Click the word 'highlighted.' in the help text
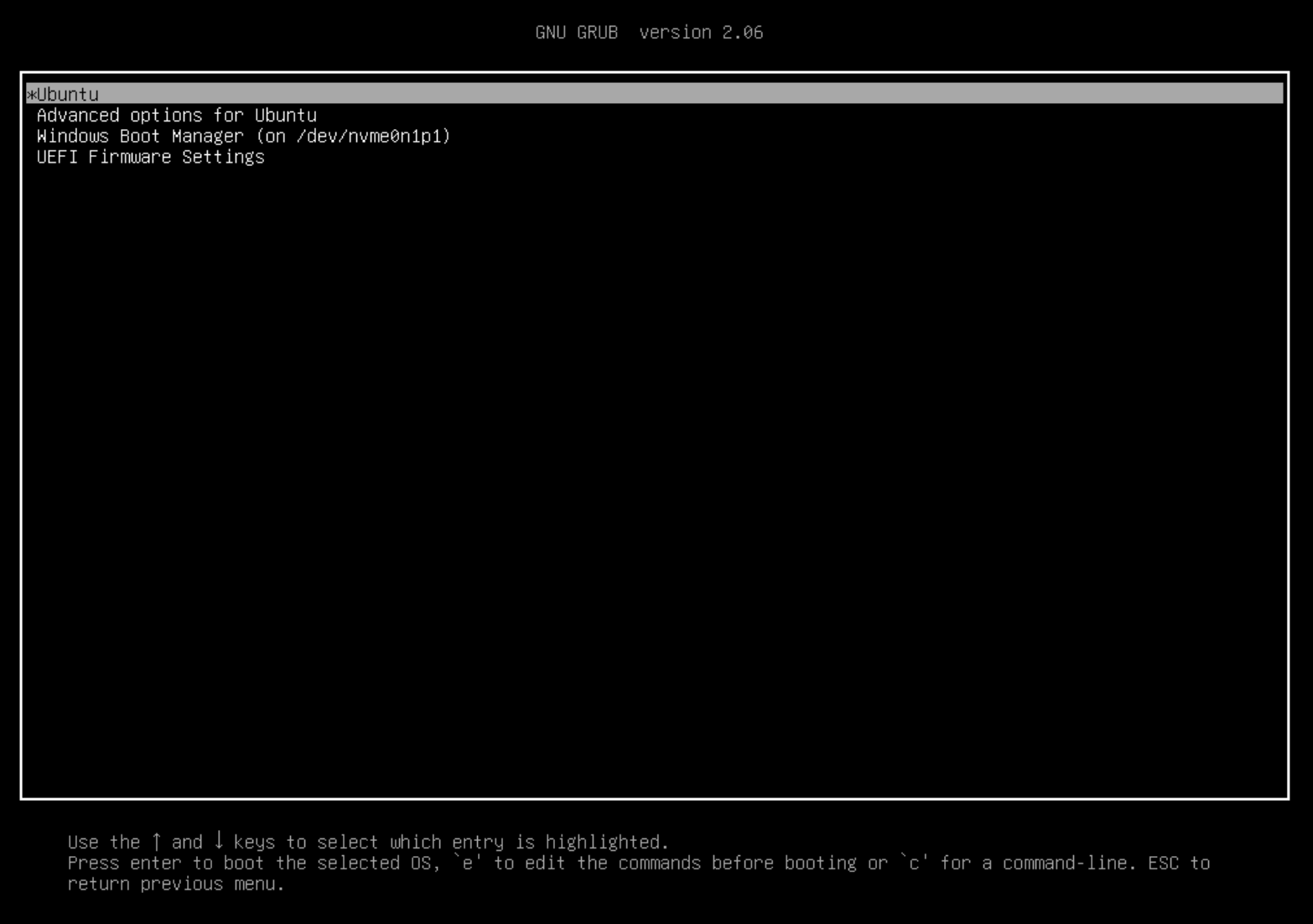1313x924 pixels. point(607,842)
